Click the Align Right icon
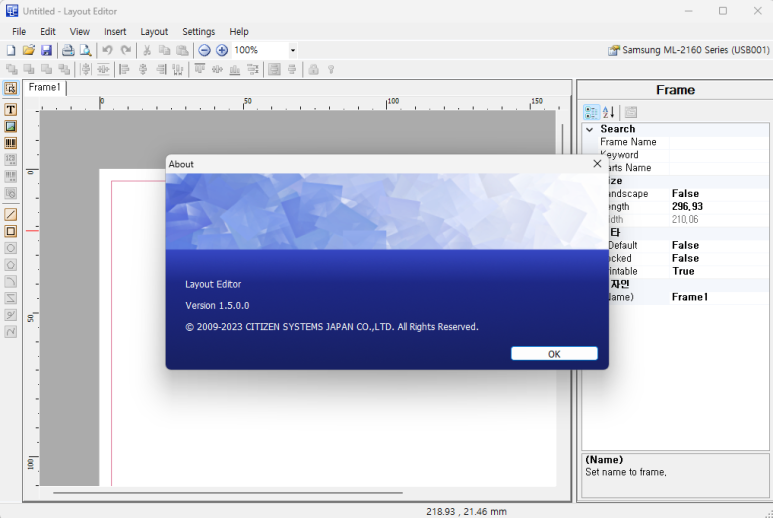This screenshot has width=773, height=518. pyautogui.click(x=161, y=69)
